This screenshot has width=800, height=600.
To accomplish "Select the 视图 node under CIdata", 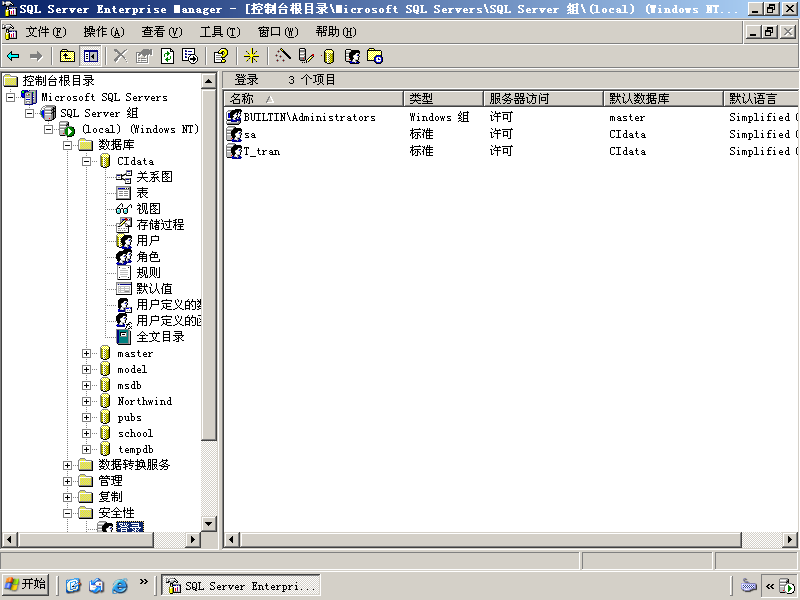I will click(148, 209).
